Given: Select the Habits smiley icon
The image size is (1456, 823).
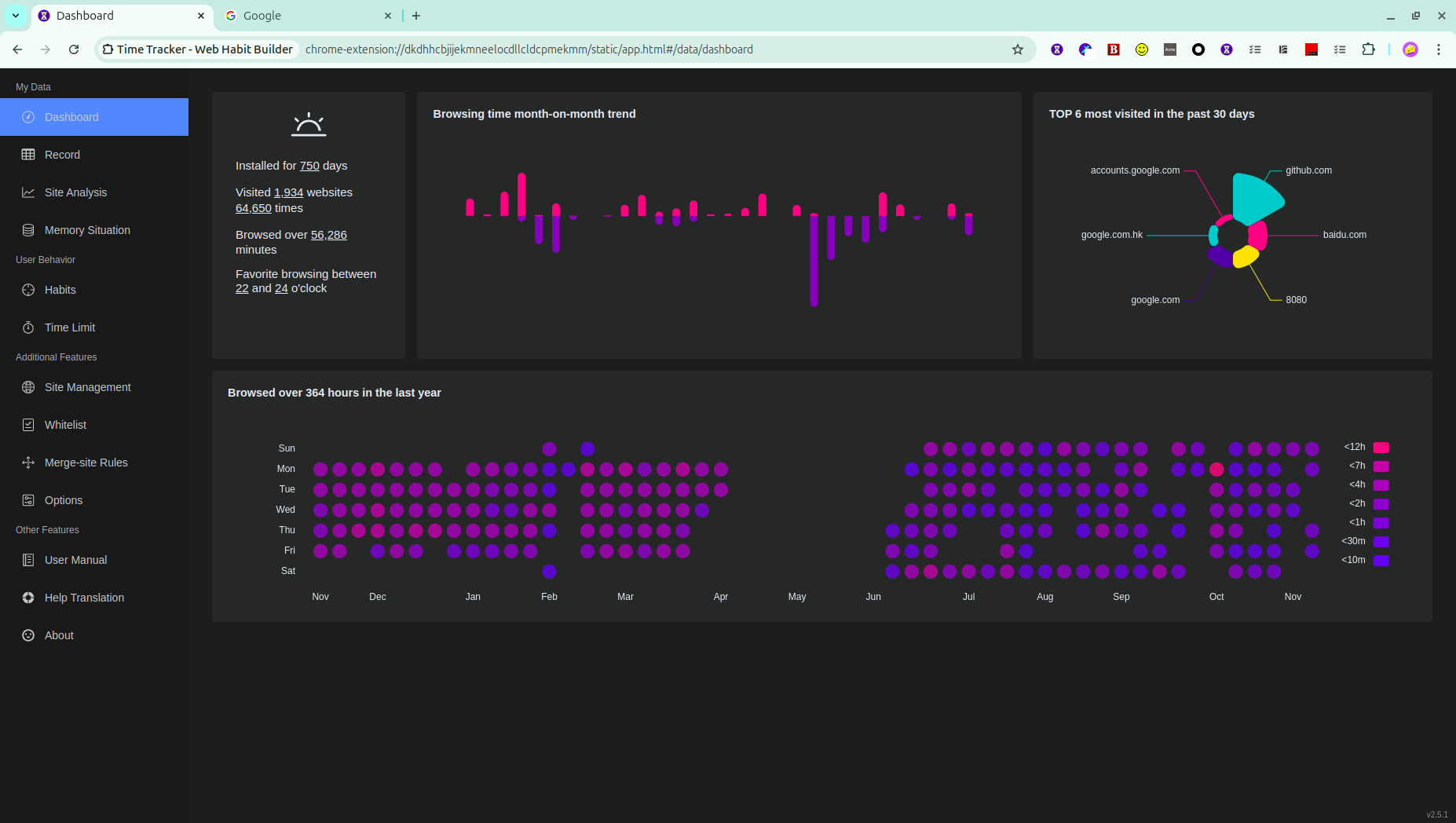Looking at the screenshot, I should point(28,290).
